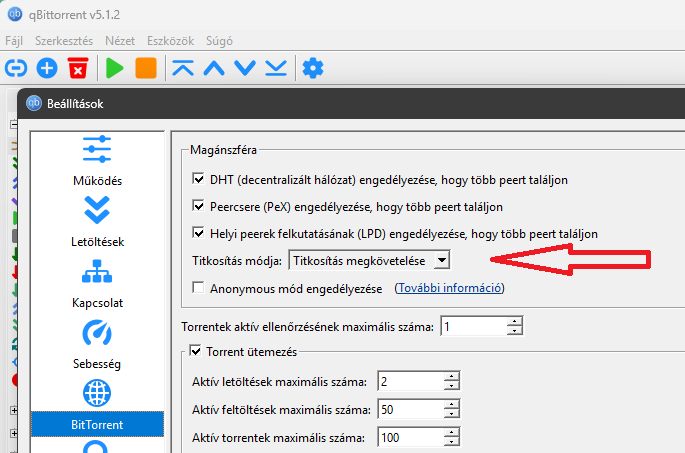Decrease Aktív letöltések maximális száma

tap(452, 386)
